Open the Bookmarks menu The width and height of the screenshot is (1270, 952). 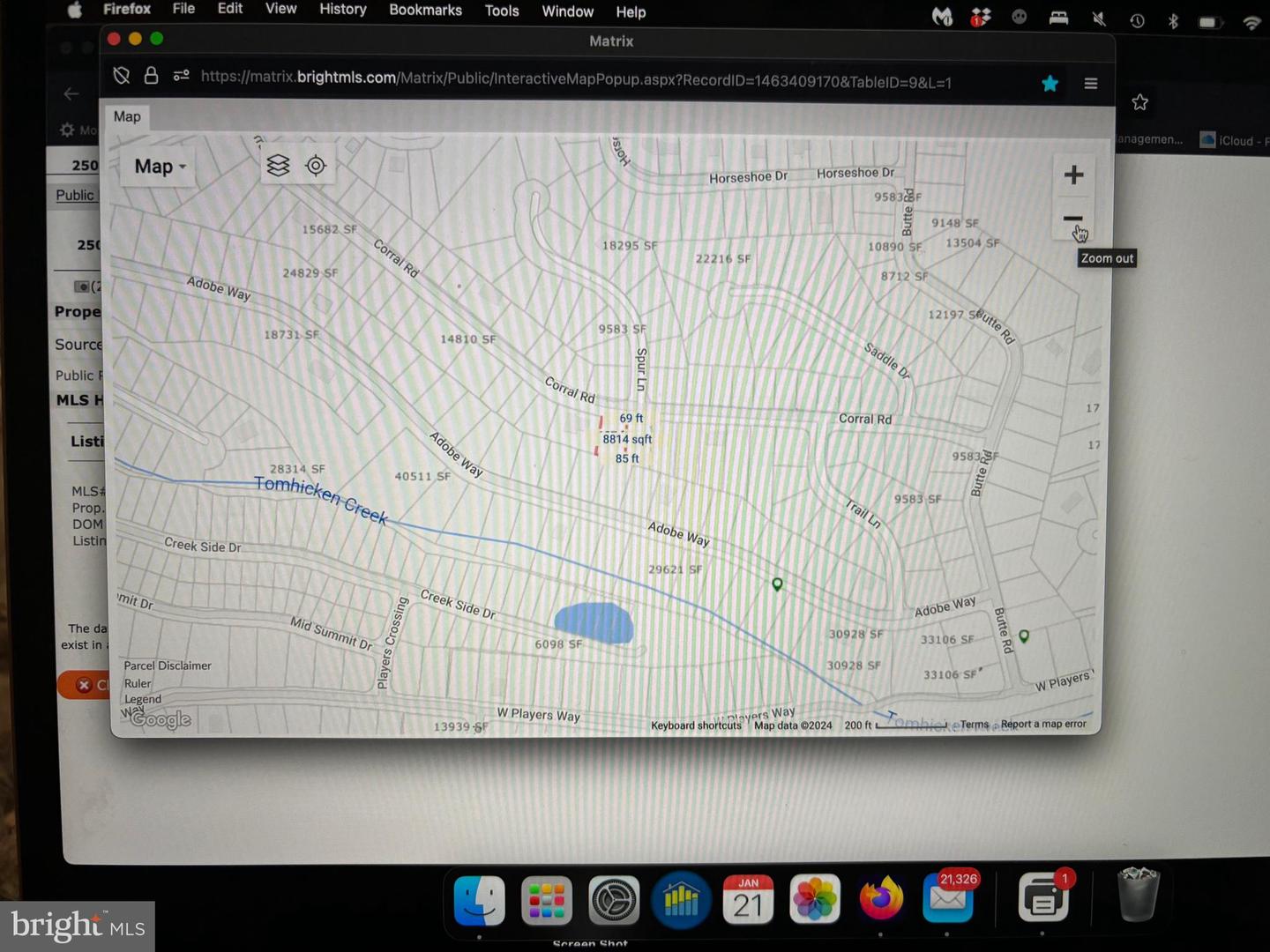[x=425, y=11]
